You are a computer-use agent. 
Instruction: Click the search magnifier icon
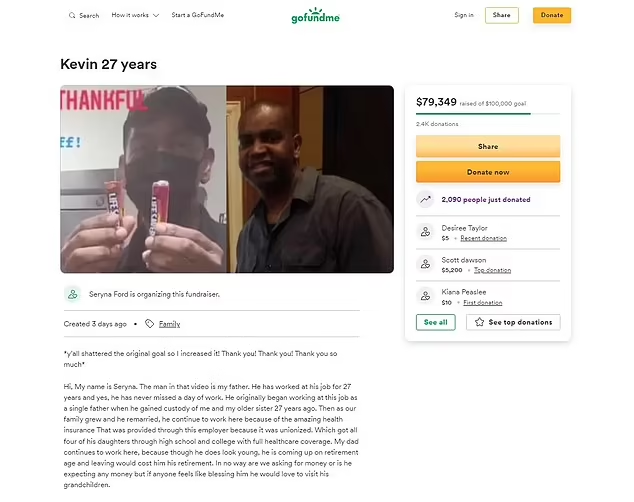point(72,15)
